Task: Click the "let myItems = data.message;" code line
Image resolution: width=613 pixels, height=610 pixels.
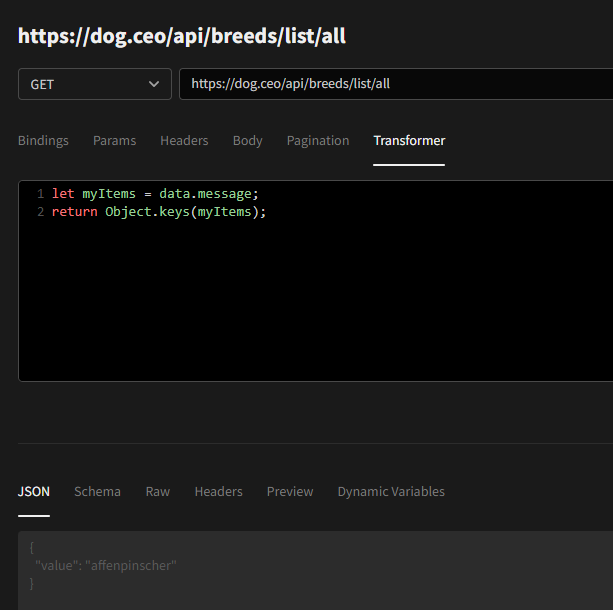Action: 155,194
